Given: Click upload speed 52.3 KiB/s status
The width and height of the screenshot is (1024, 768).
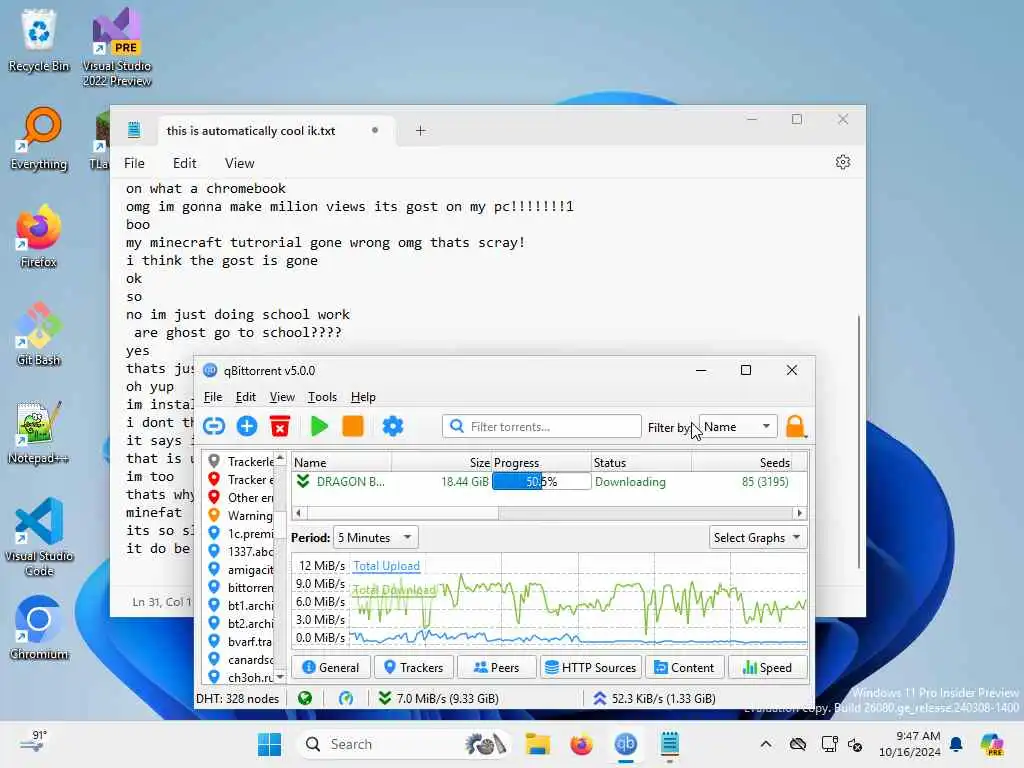Looking at the screenshot, I should (654, 698).
